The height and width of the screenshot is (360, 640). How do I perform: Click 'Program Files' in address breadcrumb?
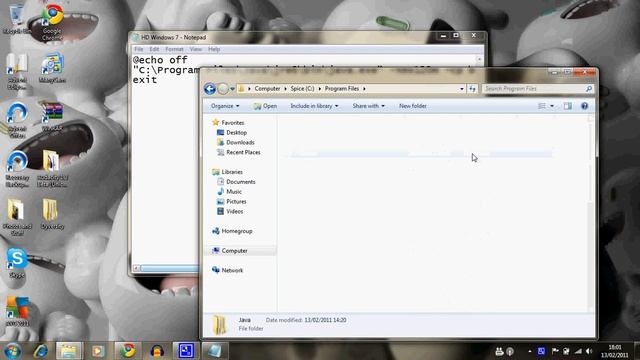(342, 89)
